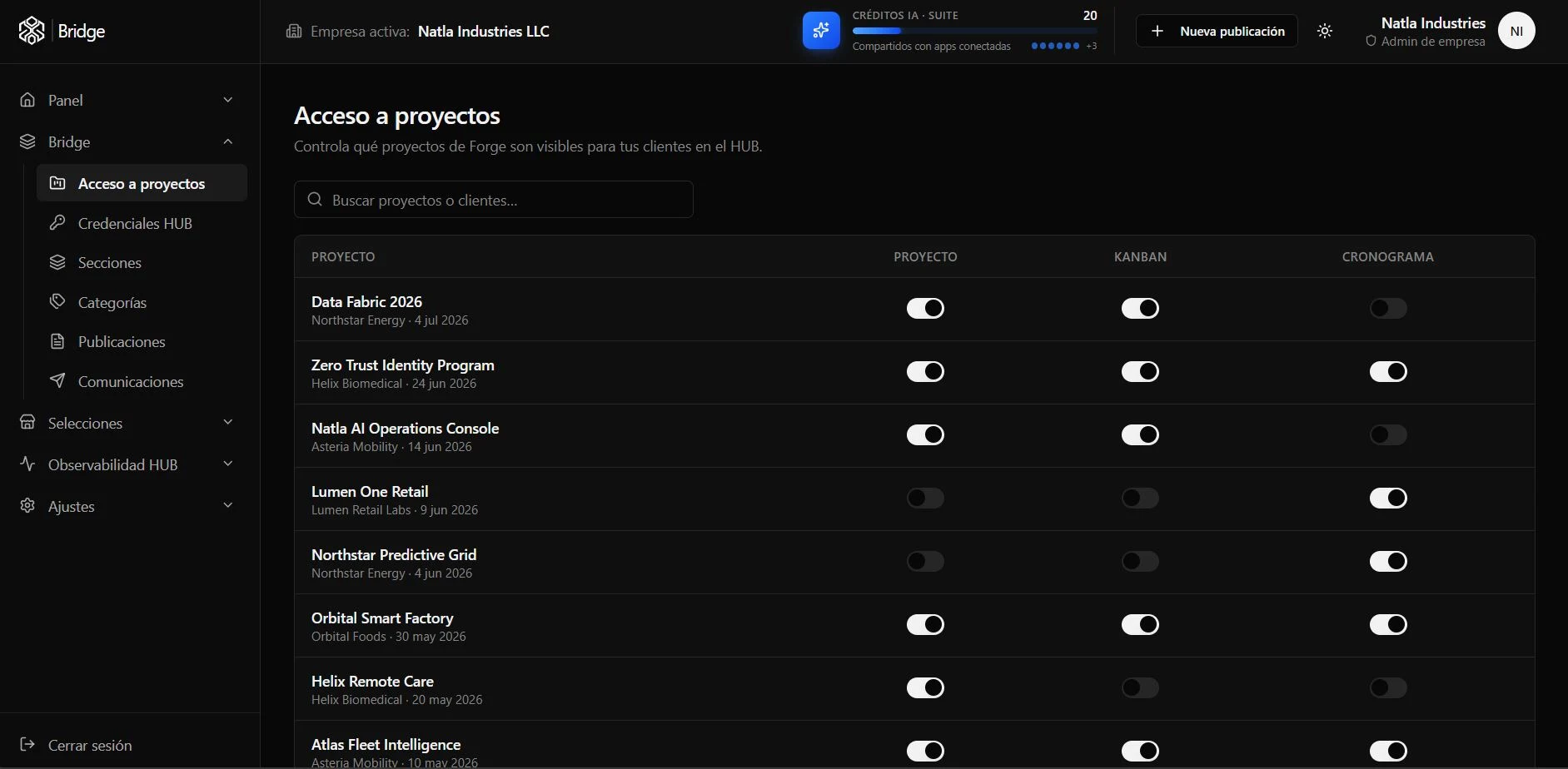Click the Ajustes gear icon
The height and width of the screenshot is (769, 1568).
pyautogui.click(x=27, y=505)
